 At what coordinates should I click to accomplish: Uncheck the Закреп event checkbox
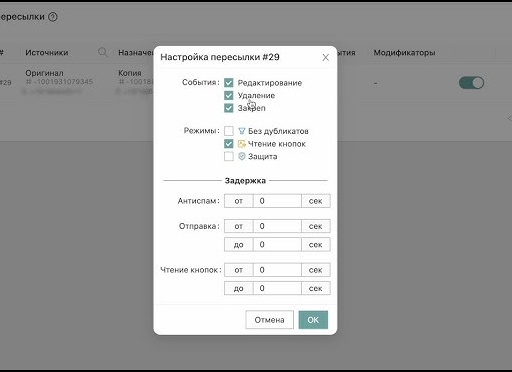[229, 108]
